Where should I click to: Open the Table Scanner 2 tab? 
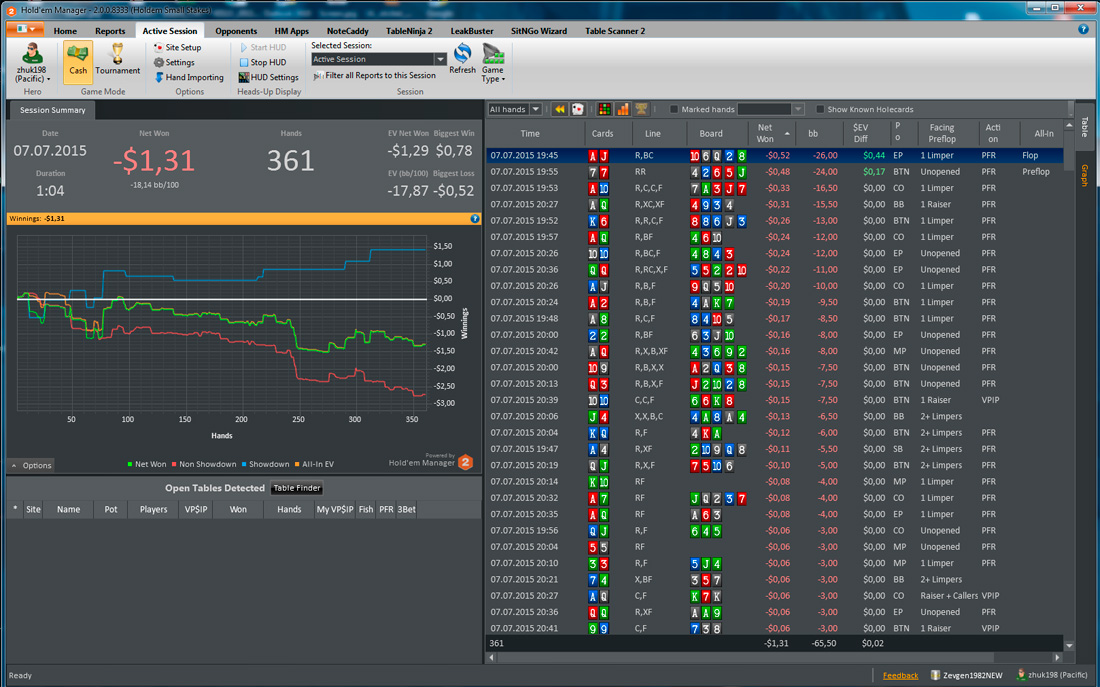615,31
